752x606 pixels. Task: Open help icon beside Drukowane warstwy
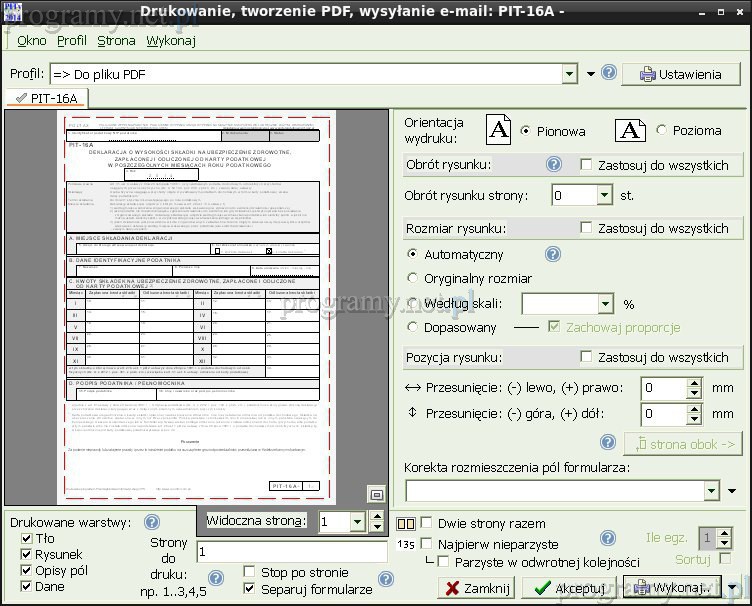pyautogui.click(x=152, y=521)
